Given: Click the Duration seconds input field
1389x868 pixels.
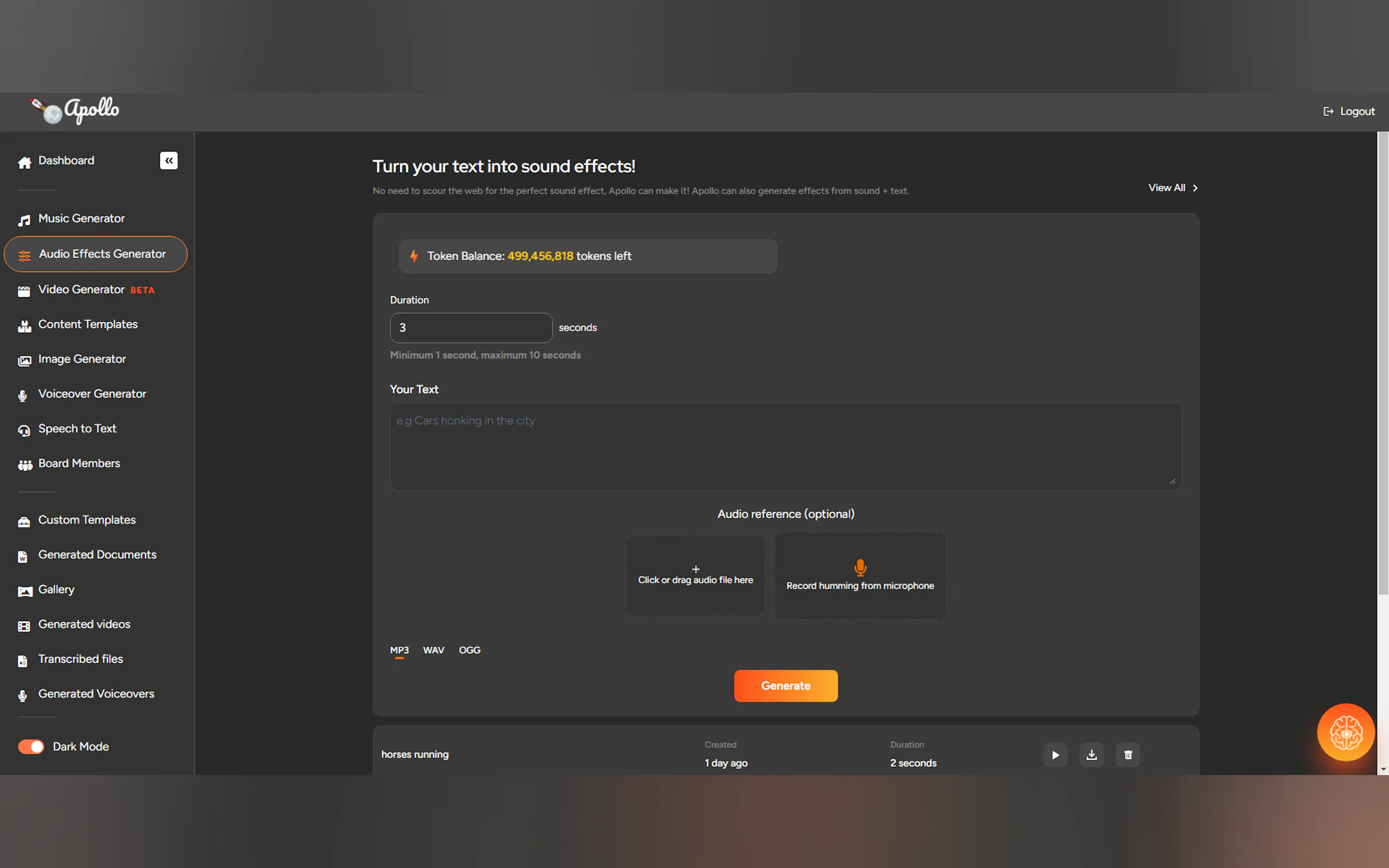Looking at the screenshot, I should click(471, 328).
